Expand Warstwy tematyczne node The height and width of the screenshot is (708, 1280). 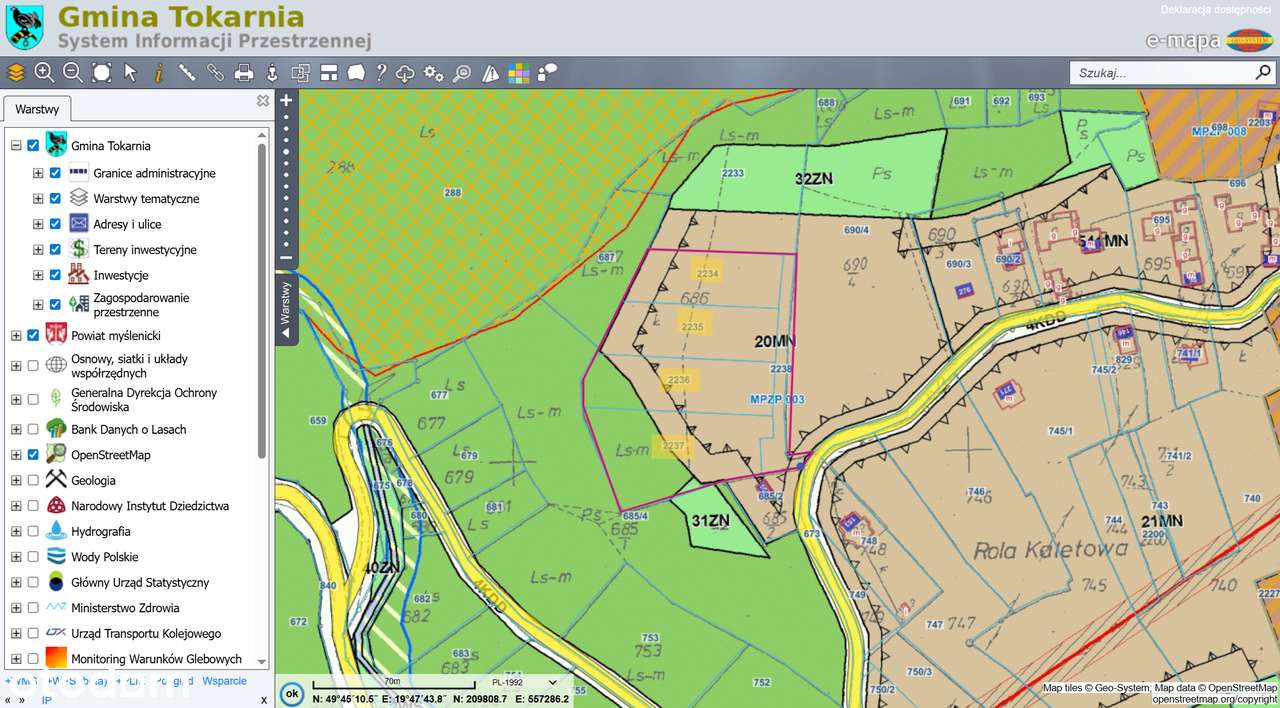[38, 198]
